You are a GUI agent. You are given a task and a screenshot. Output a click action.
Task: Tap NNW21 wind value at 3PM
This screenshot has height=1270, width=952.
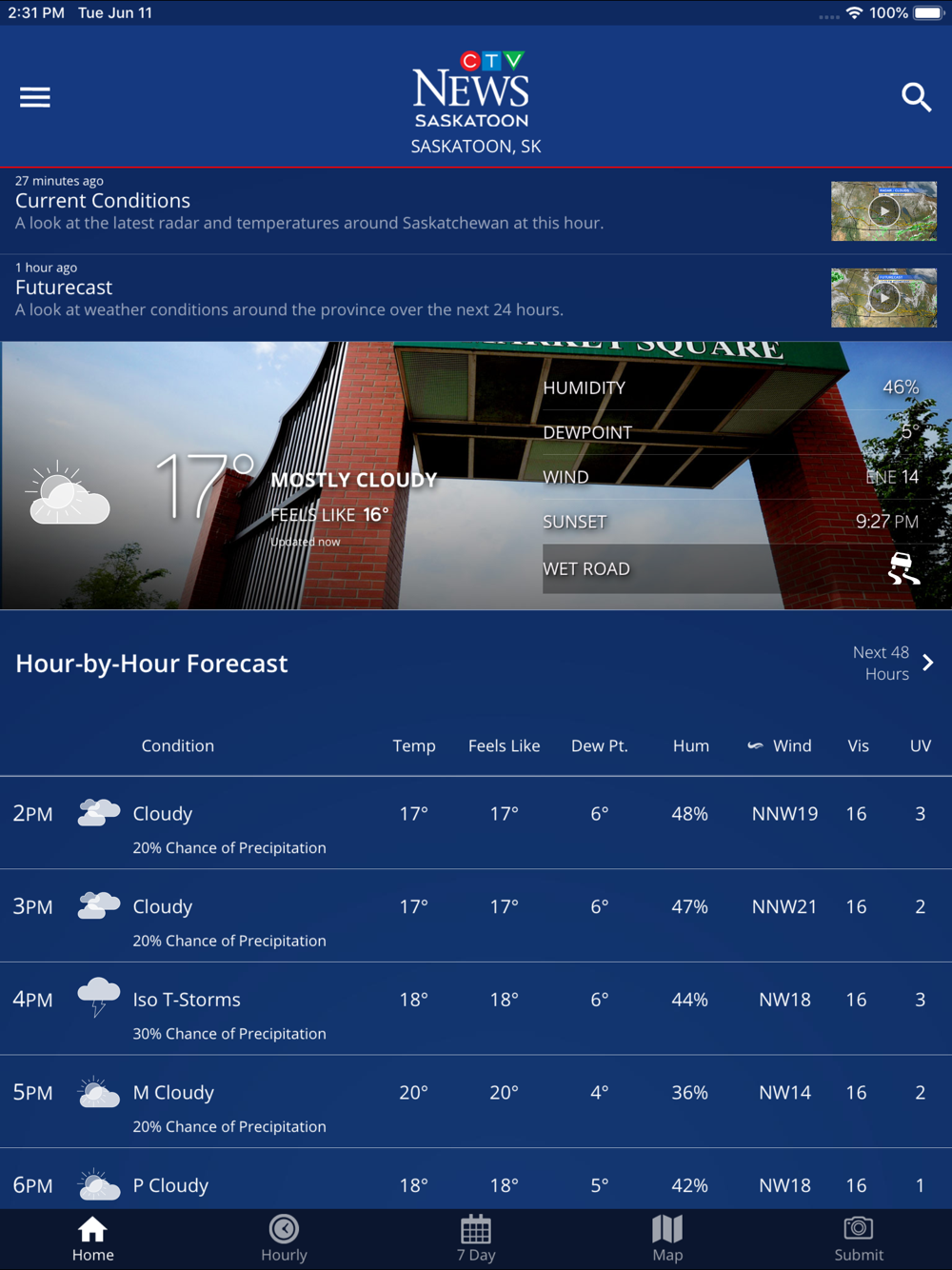point(784,906)
